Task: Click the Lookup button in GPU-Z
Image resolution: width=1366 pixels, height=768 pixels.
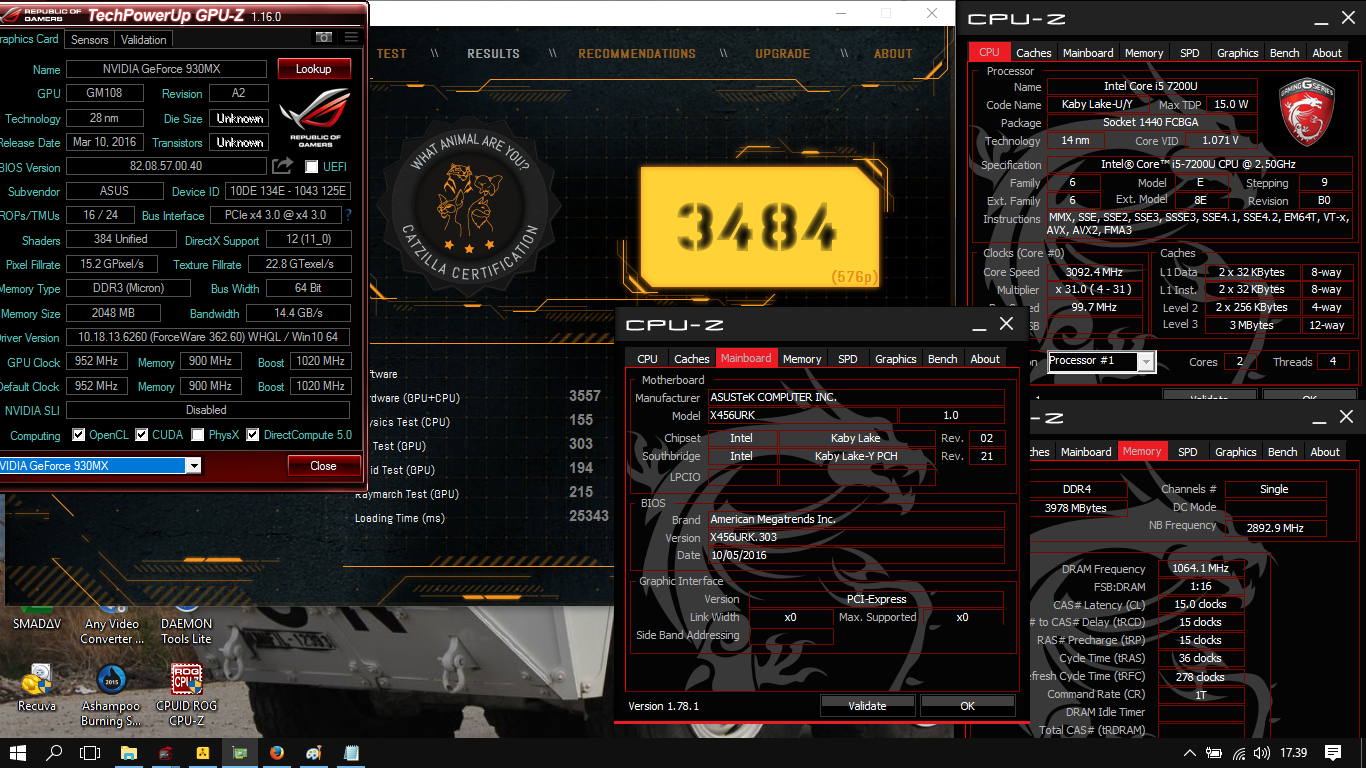Action: pyautogui.click(x=313, y=69)
